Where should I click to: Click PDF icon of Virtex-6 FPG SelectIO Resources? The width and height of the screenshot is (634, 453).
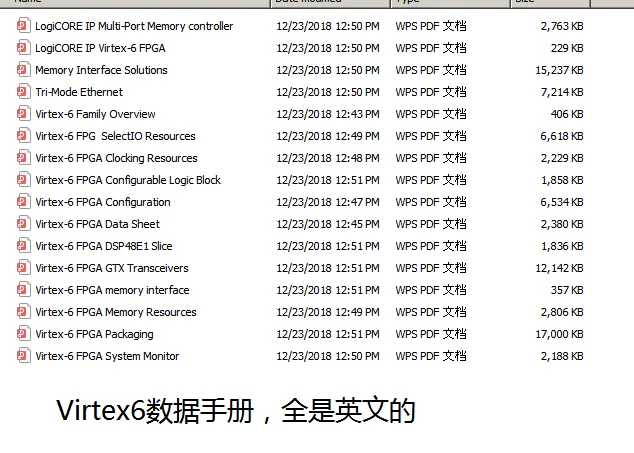click(x=23, y=136)
